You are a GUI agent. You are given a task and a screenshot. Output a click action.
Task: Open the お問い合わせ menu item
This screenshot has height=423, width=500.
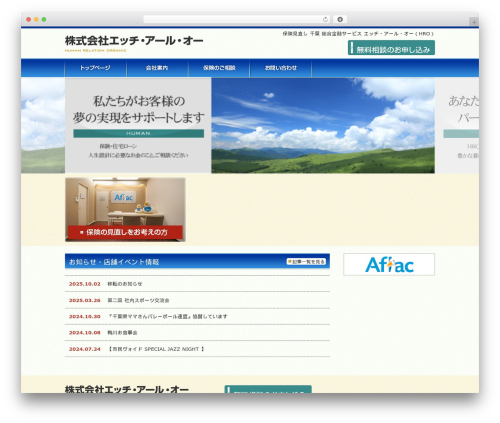(x=281, y=68)
